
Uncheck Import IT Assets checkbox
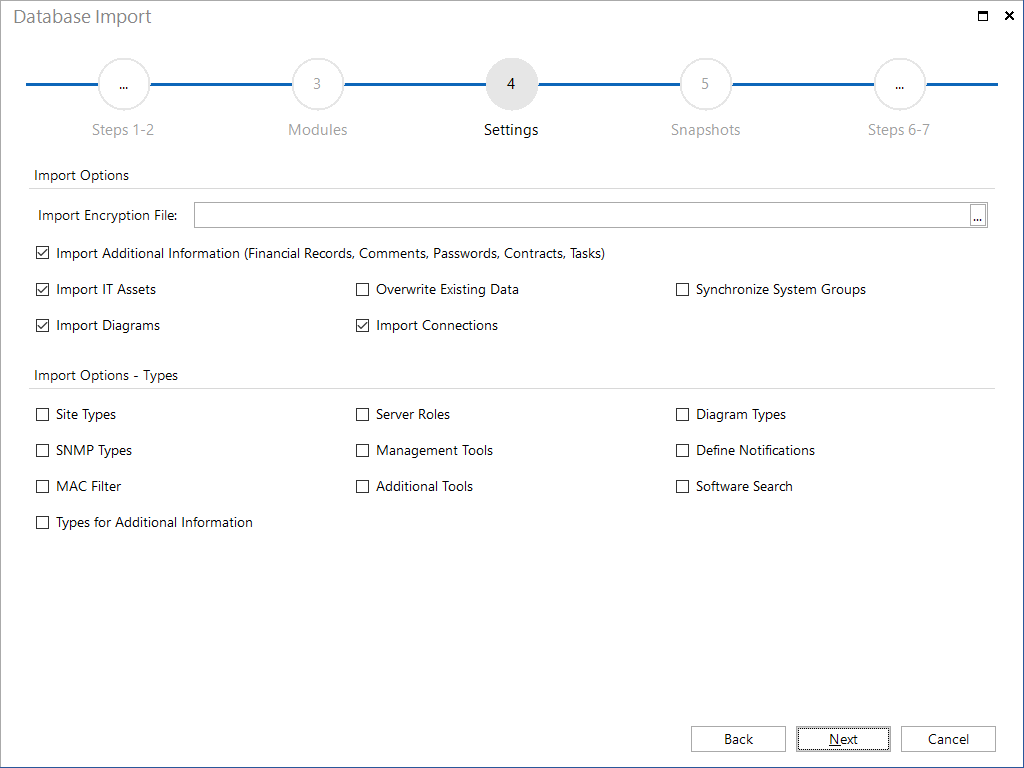[42, 289]
